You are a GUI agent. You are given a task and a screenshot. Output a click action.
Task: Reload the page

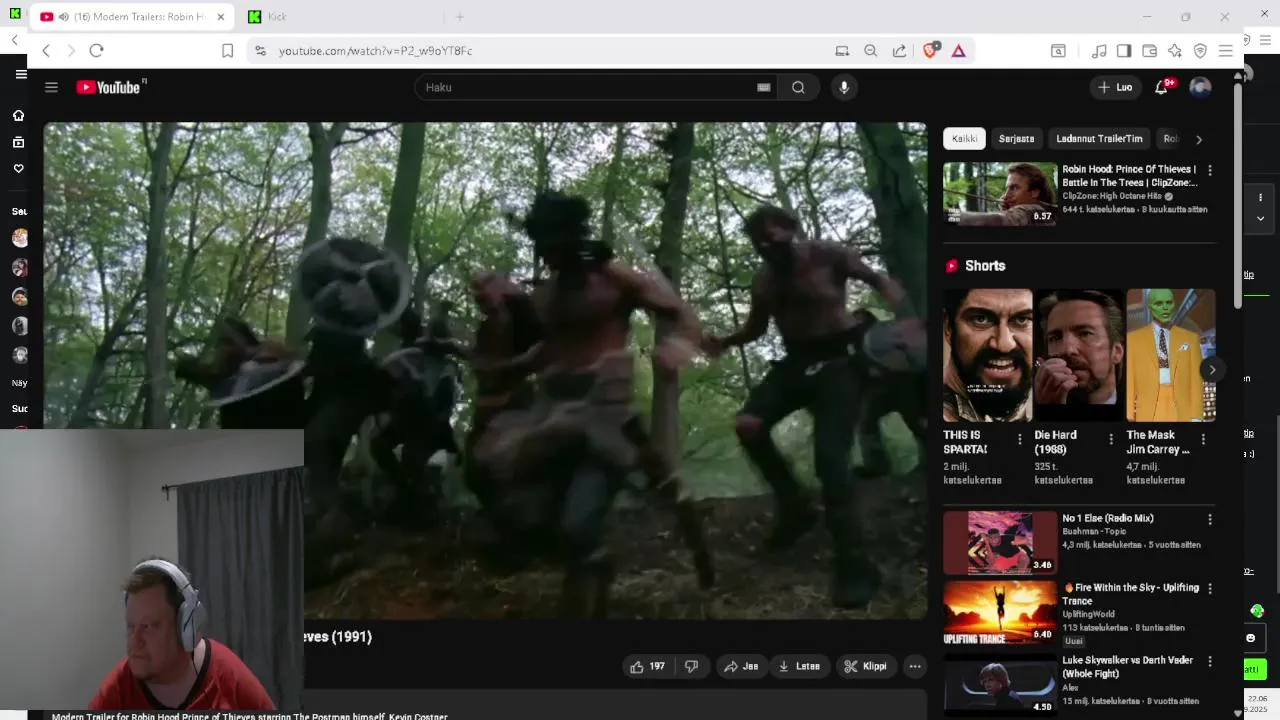tap(96, 51)
